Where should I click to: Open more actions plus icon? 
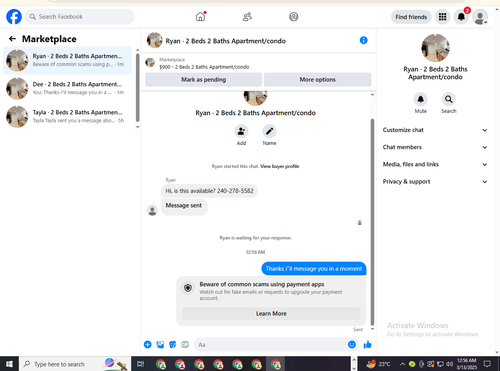(x=148, y=344)
